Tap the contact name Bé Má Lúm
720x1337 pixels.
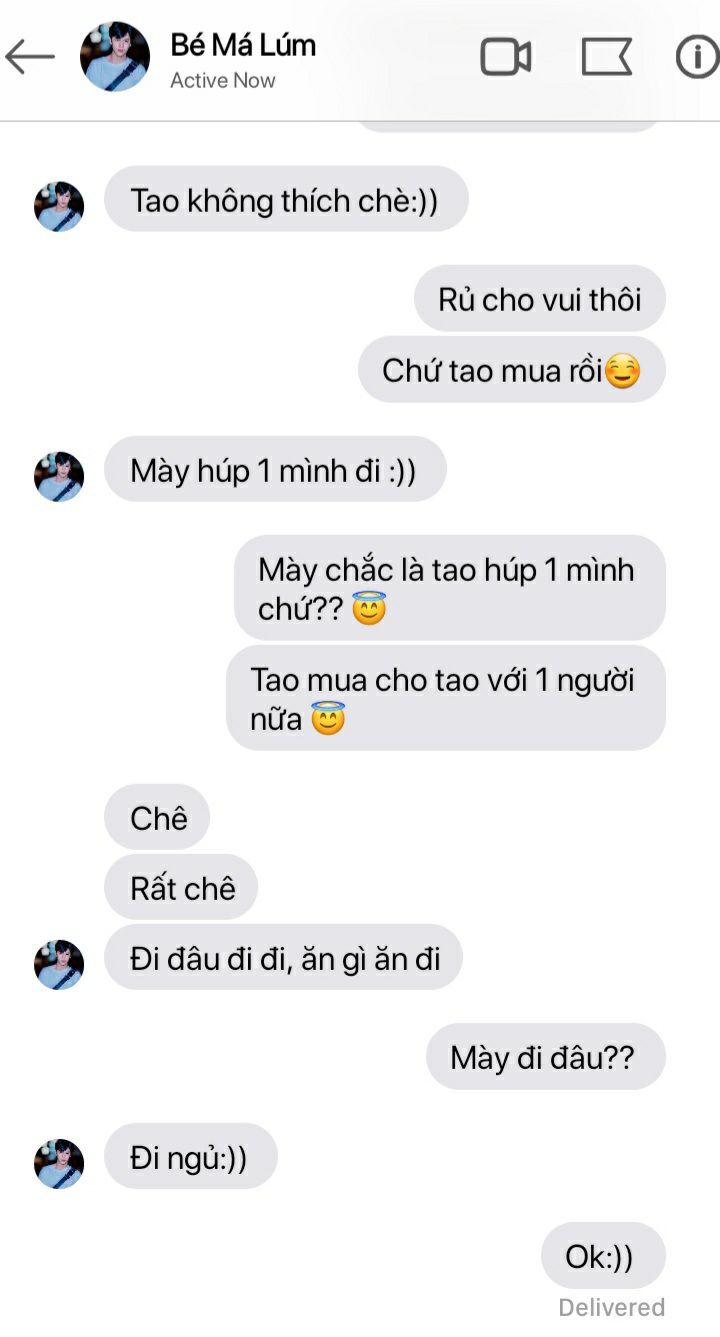pyautogui.click(x=243, y=45)
